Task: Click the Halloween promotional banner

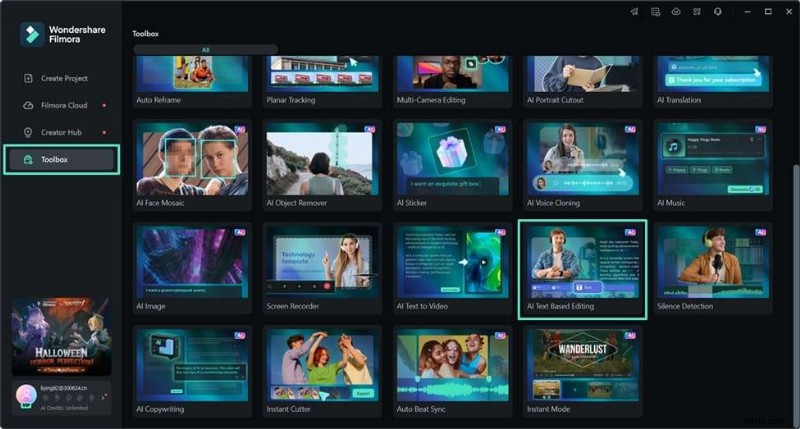Action: (x=61, y=335)
